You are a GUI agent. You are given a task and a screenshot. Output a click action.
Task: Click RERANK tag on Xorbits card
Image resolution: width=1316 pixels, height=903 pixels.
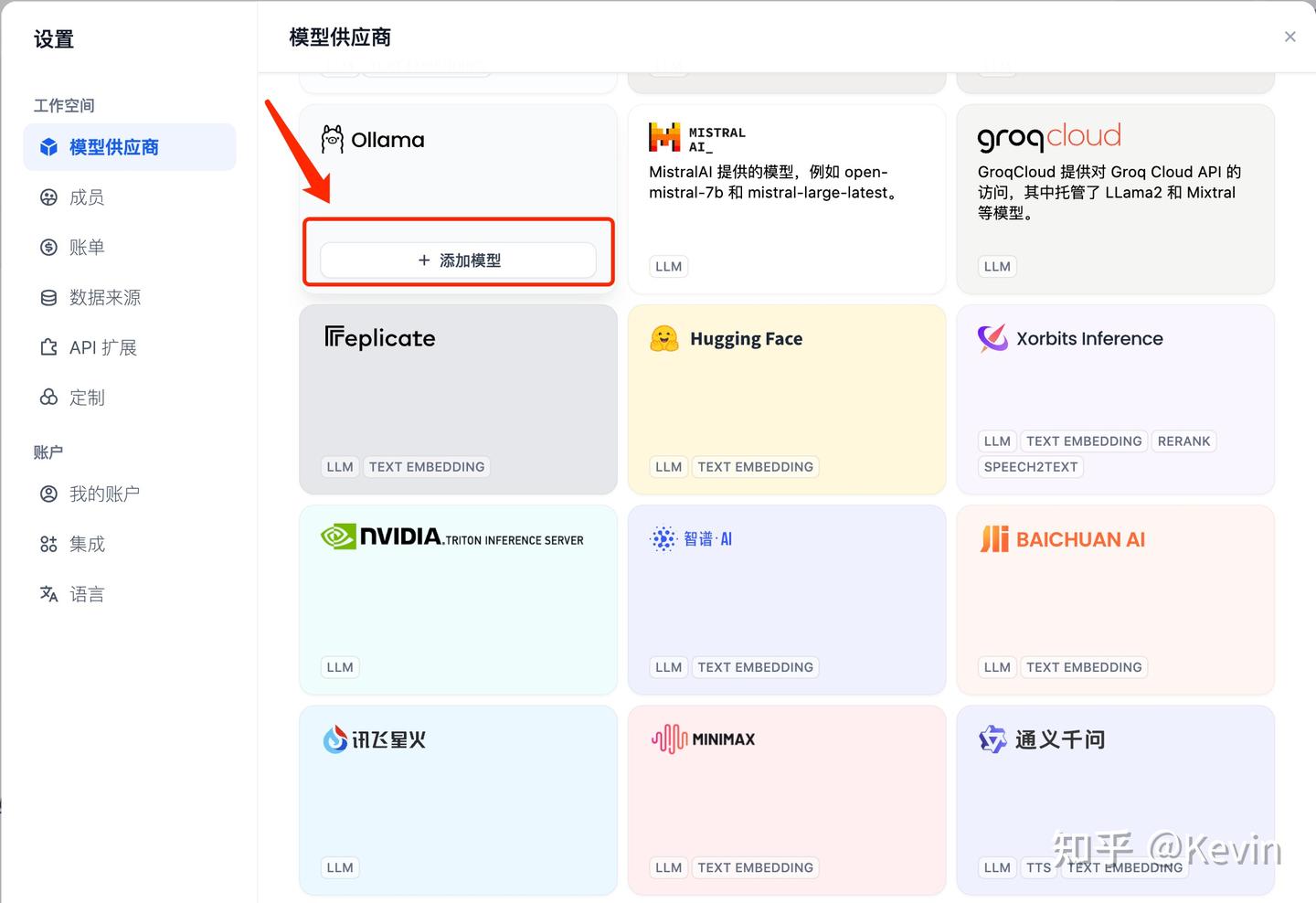(x=1183, y=441)
